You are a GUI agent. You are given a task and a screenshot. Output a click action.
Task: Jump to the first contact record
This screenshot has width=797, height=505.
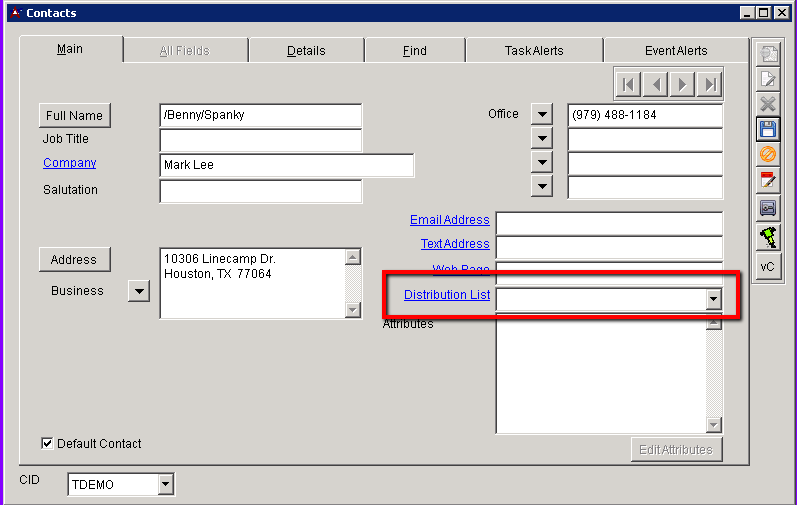[628, 84]
